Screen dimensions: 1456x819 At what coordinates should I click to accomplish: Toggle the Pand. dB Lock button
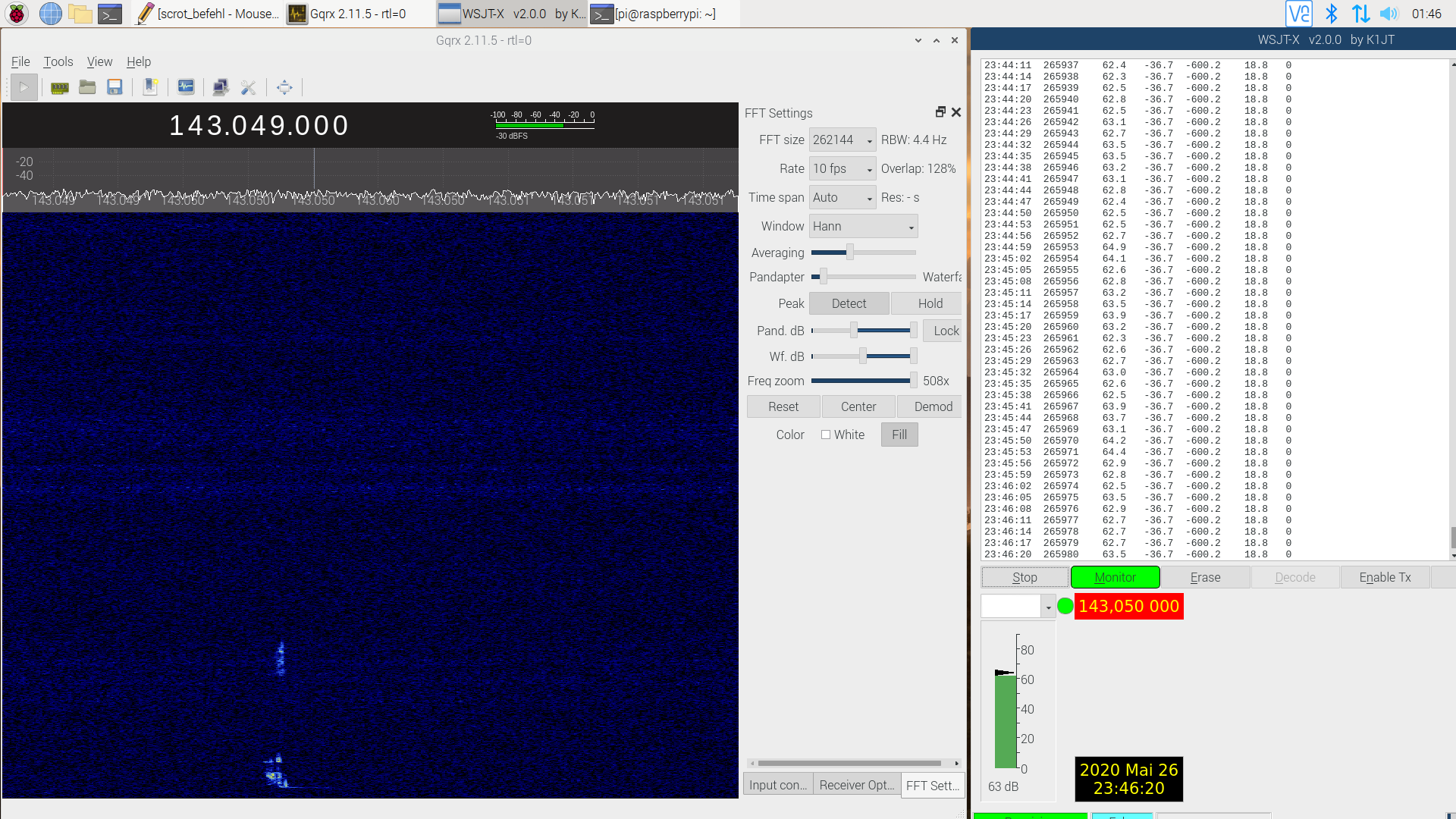pos(943,331)
